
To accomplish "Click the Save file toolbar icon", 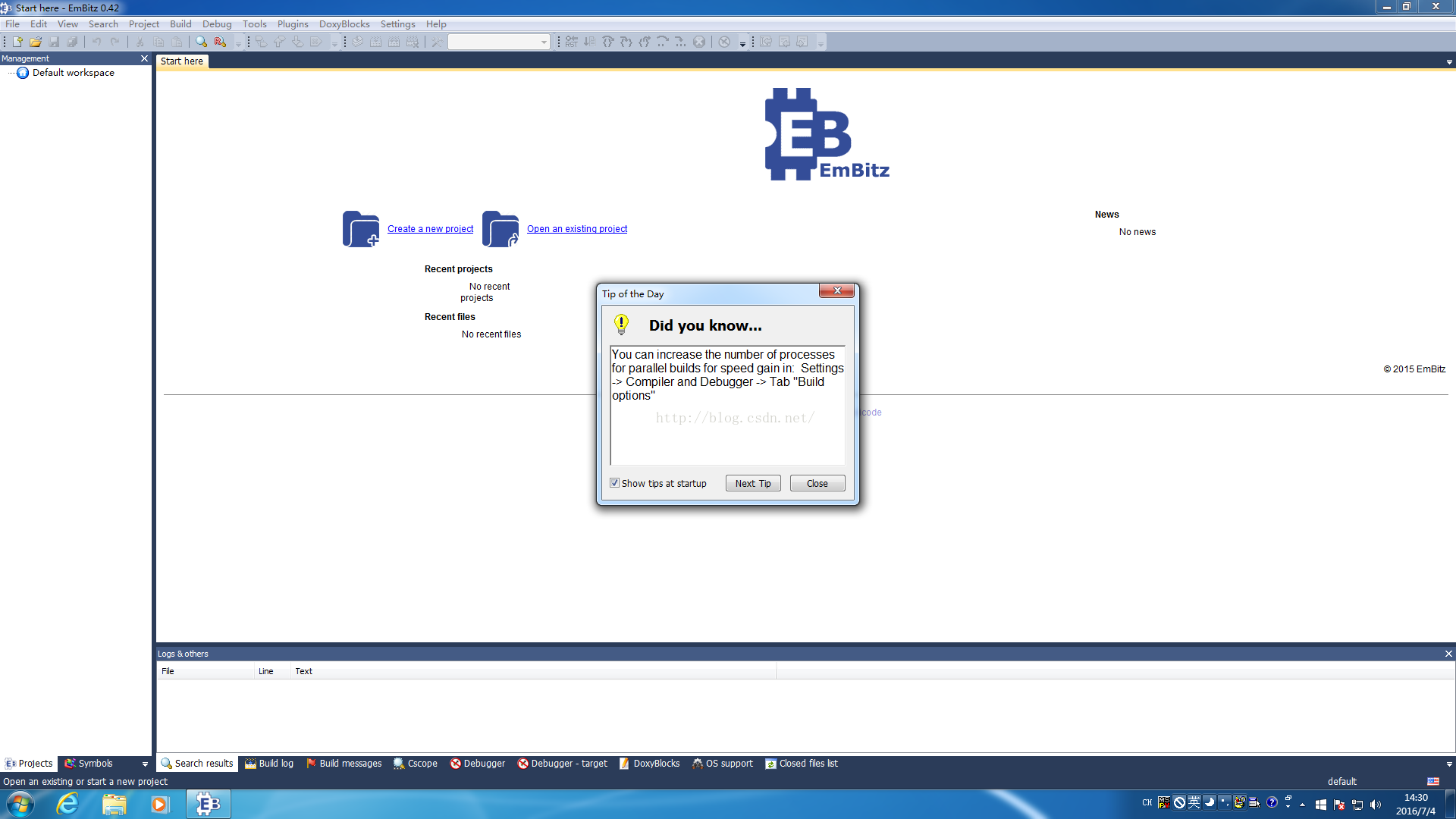I will click(54, 42).
